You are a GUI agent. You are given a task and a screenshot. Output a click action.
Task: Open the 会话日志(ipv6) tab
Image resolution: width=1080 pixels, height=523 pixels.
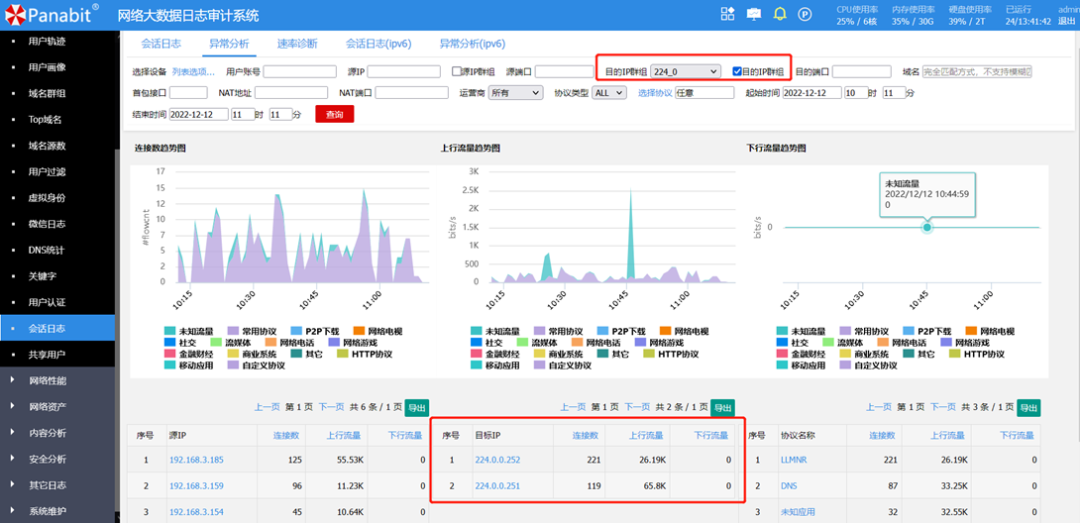click(379, 43)
